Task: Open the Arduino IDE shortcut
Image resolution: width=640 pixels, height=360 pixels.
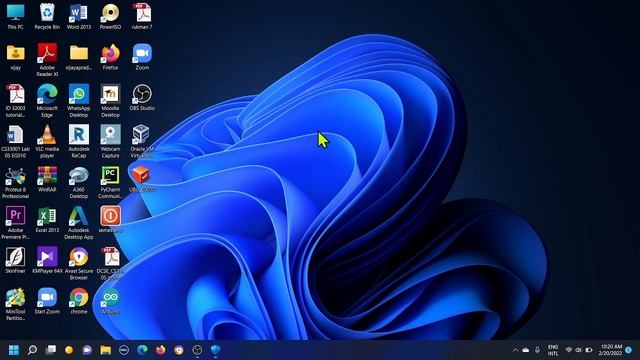Action: point(111,301)
